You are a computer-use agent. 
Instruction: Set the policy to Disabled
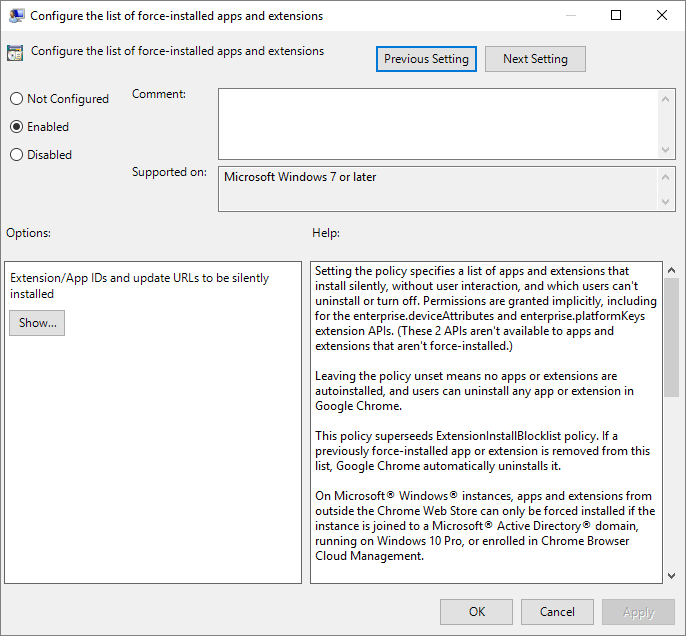click(x=16, y=155)
